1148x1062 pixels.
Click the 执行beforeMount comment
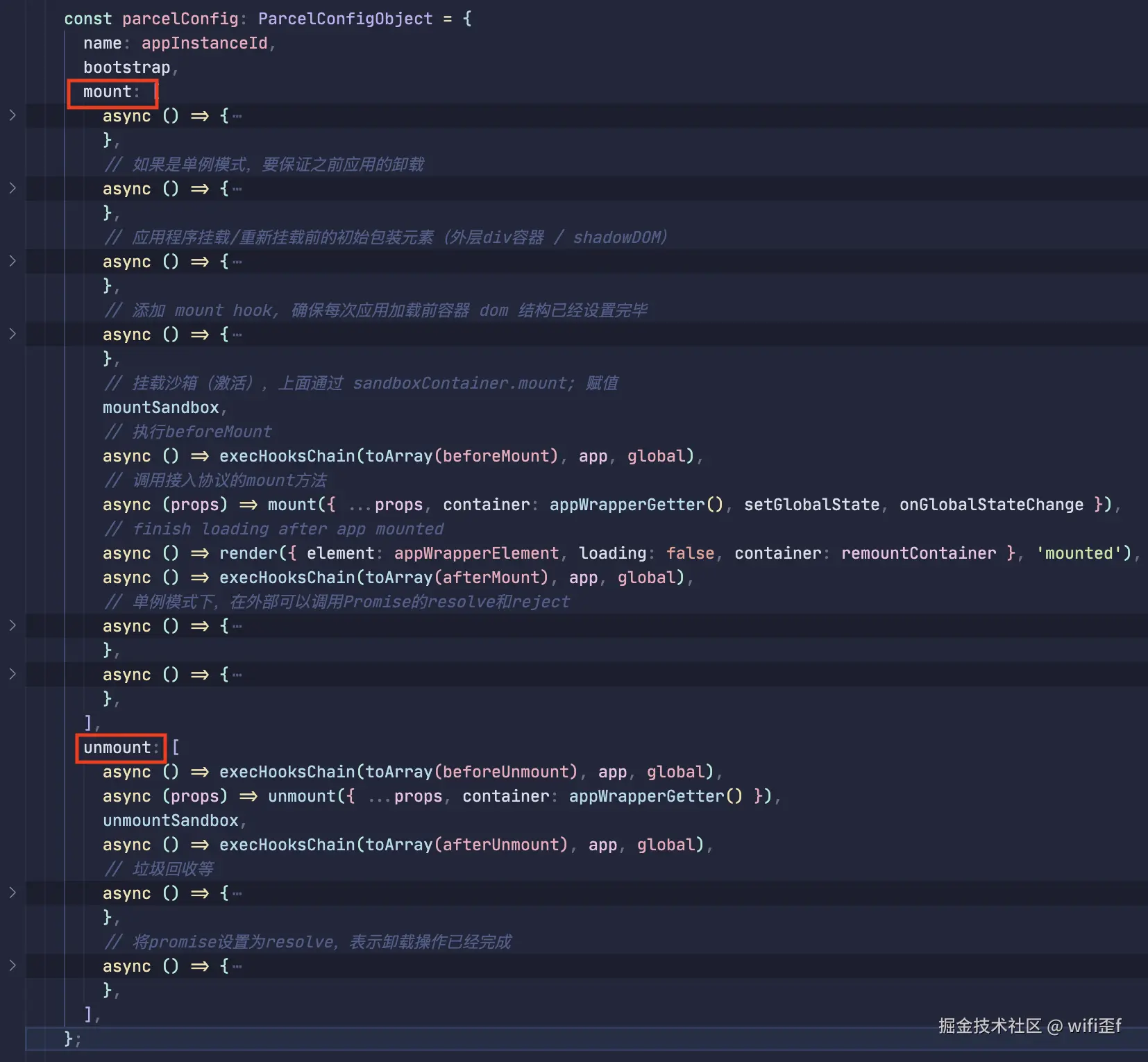[187, 432]
